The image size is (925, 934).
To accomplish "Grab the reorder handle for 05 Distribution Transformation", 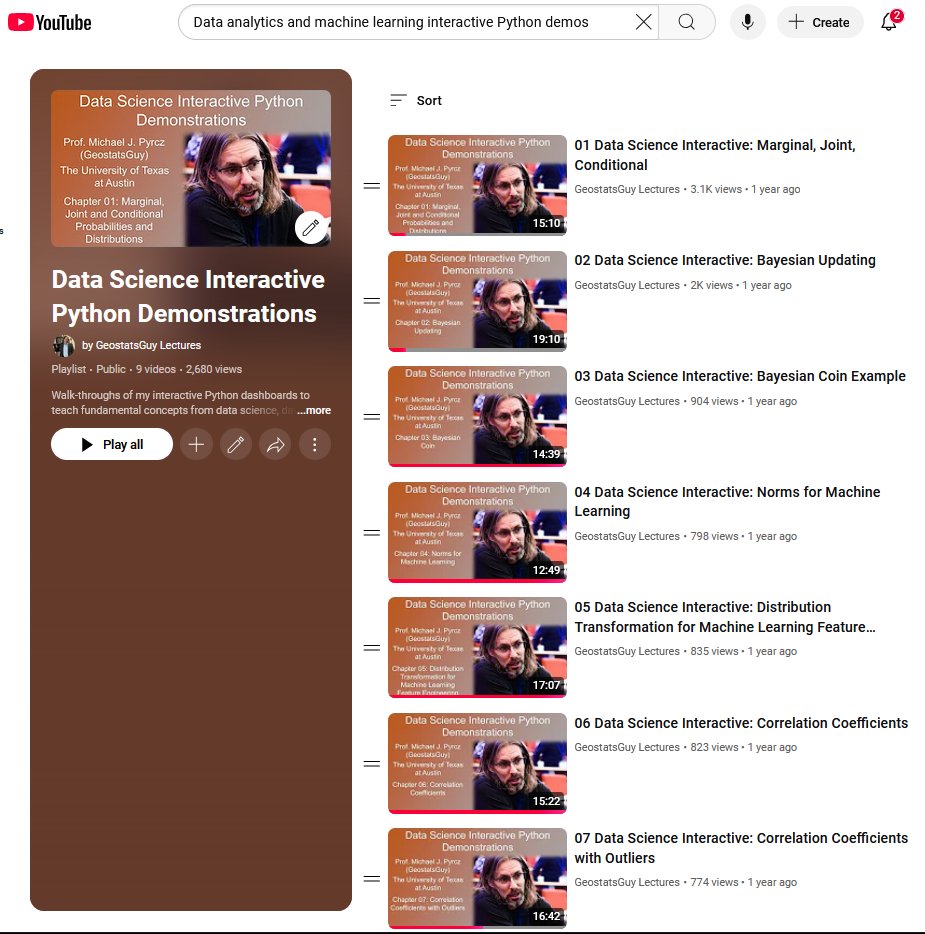I will (x=372, y=647).
